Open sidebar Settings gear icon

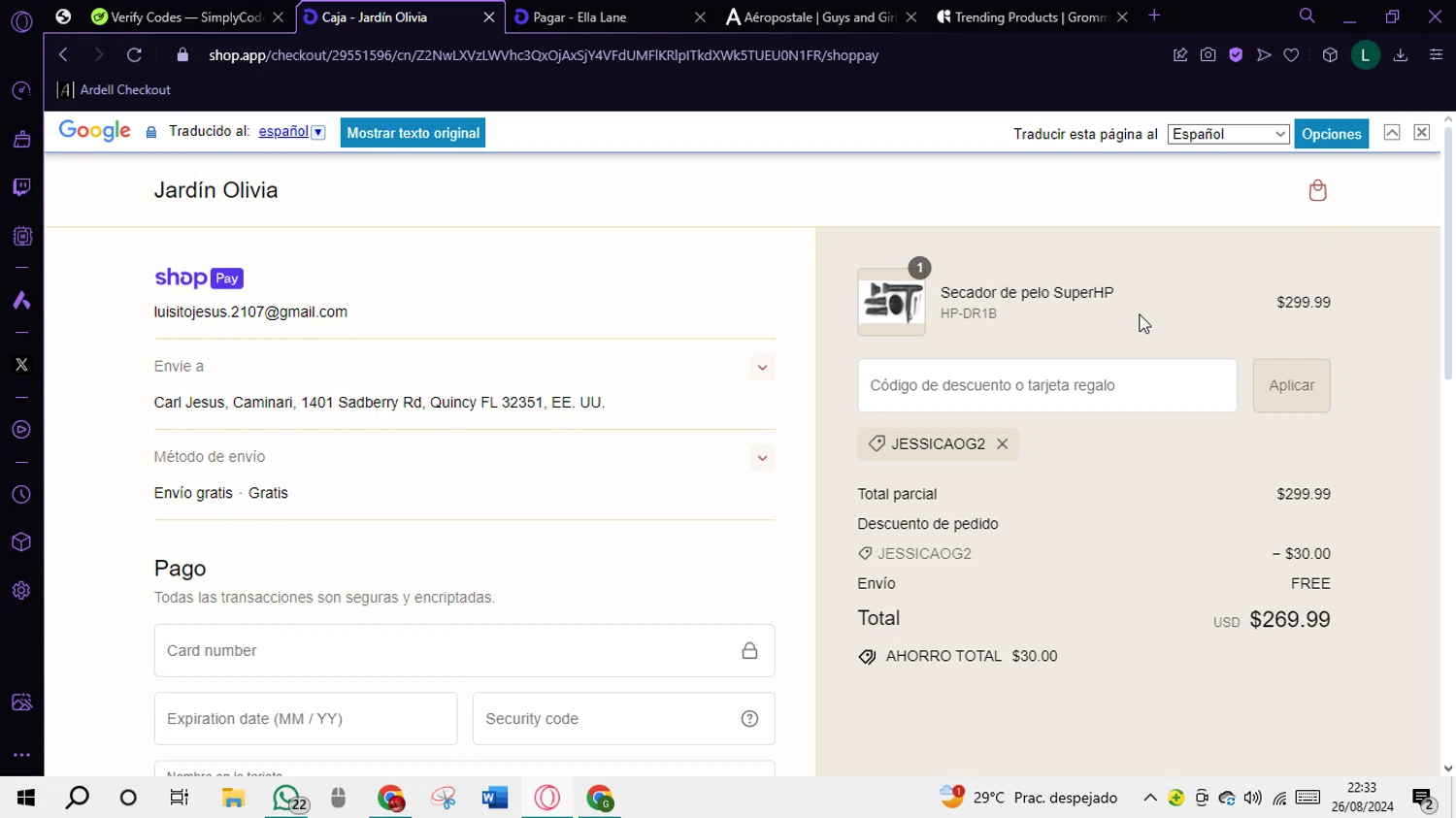[21, 591]
